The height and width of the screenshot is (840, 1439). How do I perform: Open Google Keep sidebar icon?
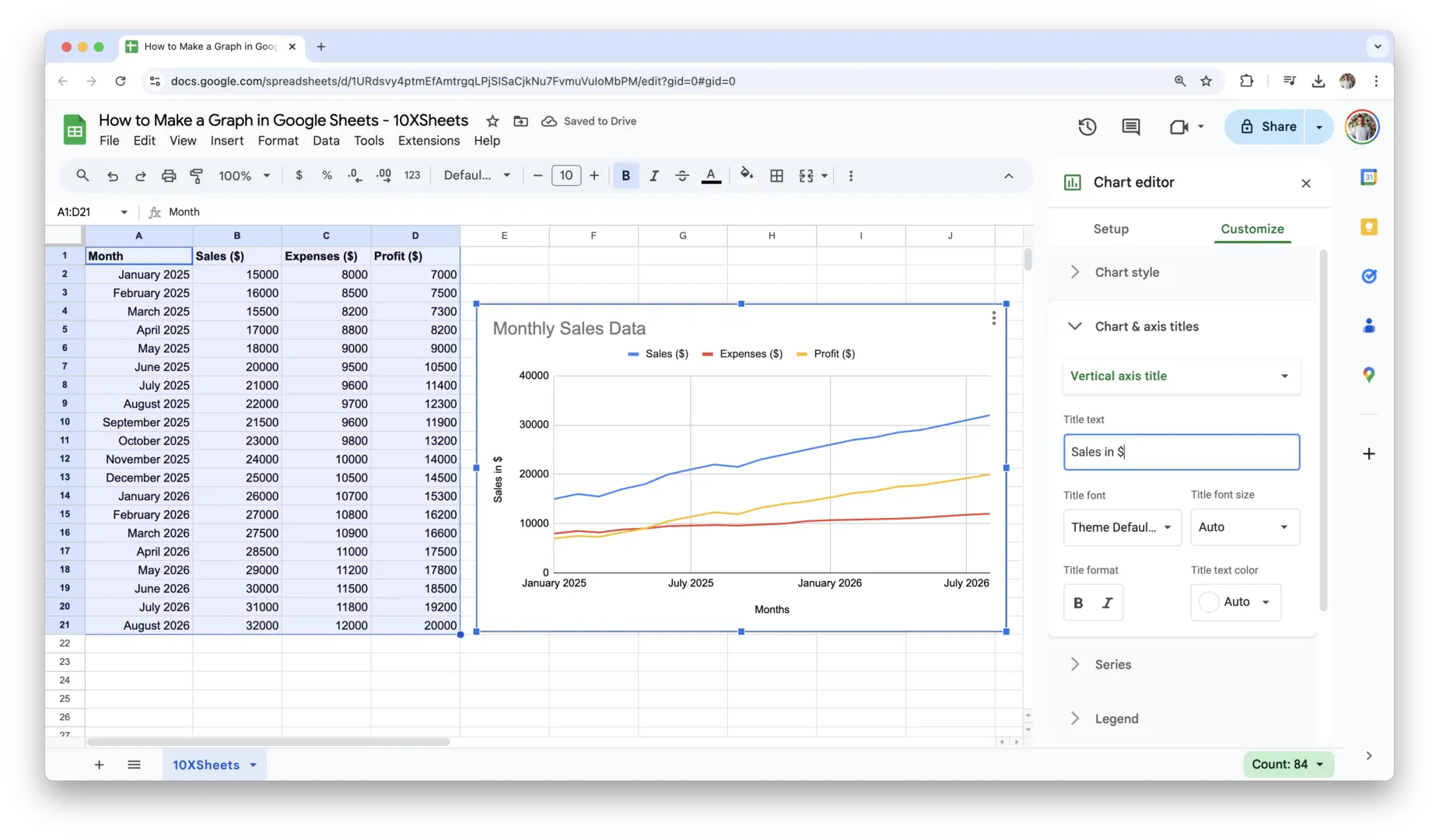pos(1369,227)
